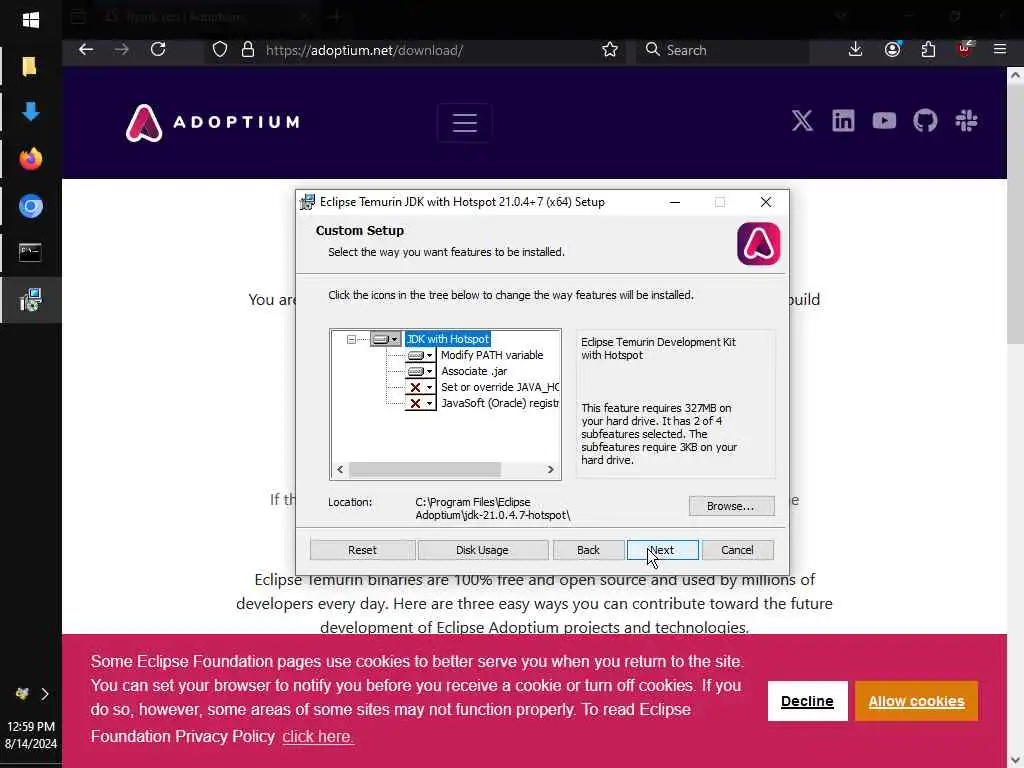Viewport: 1024px width, 768px height.
Task: Focus the browser Search box
Action: coord(723,50)
